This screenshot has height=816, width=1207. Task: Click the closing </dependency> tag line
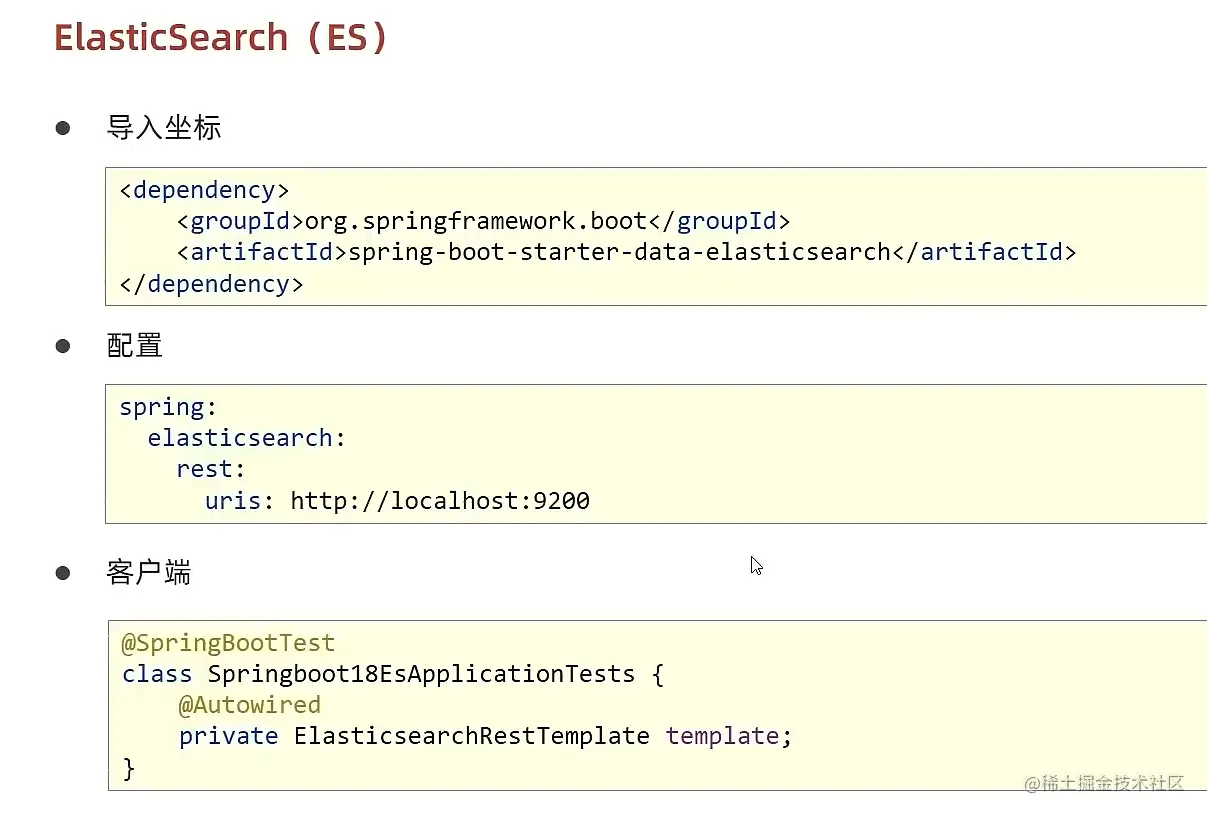point(211,284)
